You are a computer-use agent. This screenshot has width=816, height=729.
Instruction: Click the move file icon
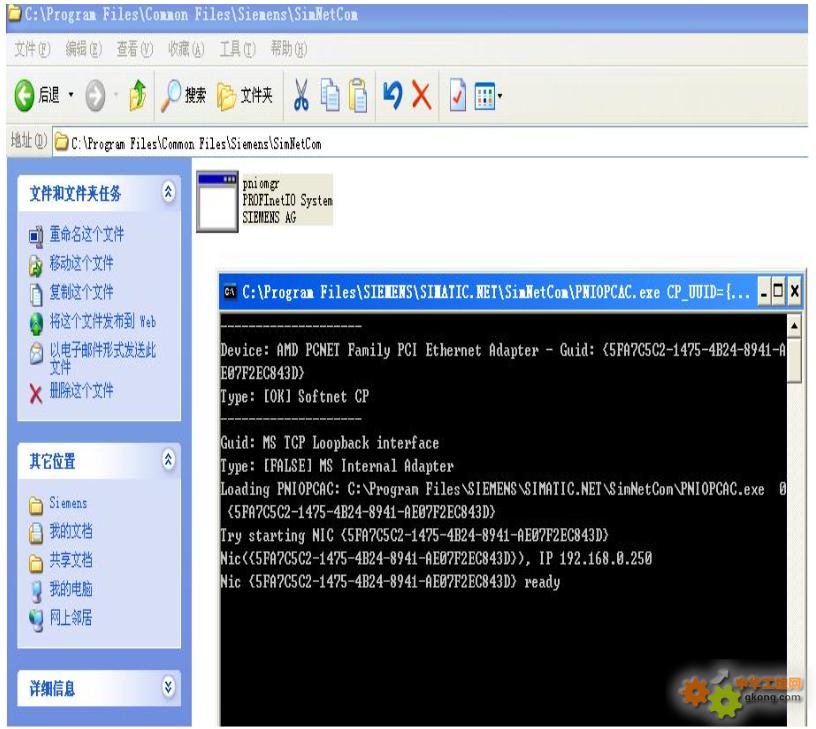click(x=36, y=266)
